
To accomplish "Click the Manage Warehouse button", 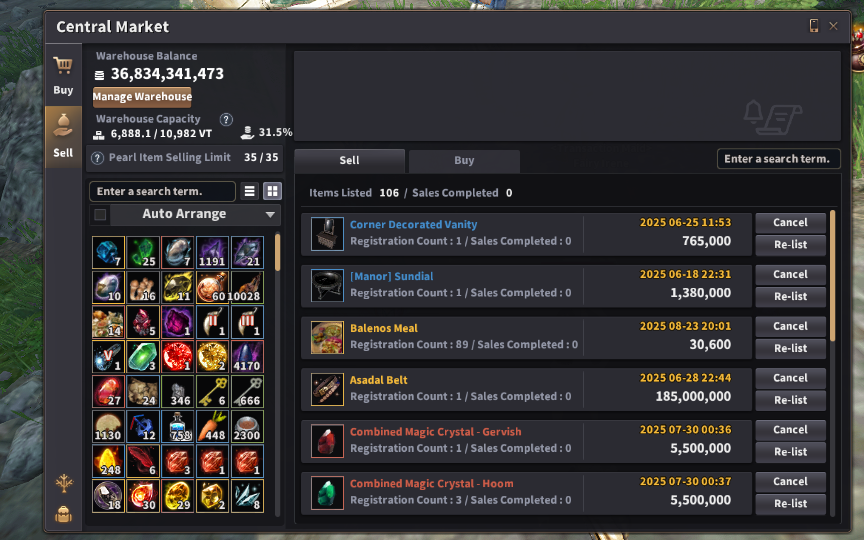I will [142, 97].
